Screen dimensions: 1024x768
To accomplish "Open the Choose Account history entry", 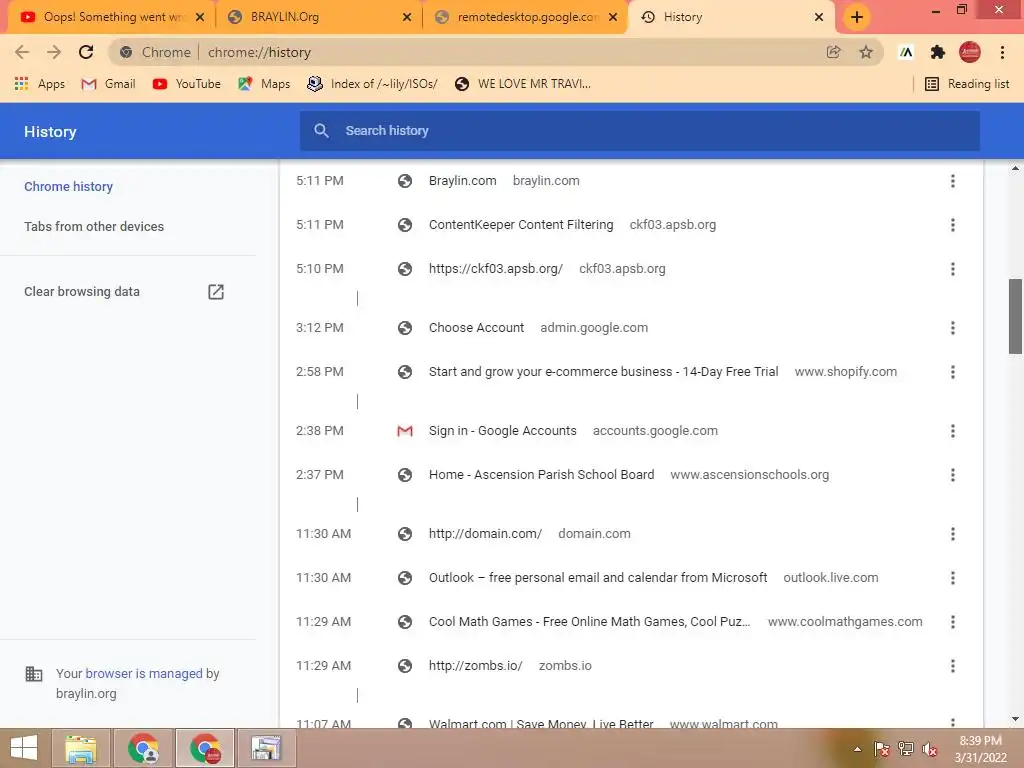I will pyautogui.click(x=476, y=328).
